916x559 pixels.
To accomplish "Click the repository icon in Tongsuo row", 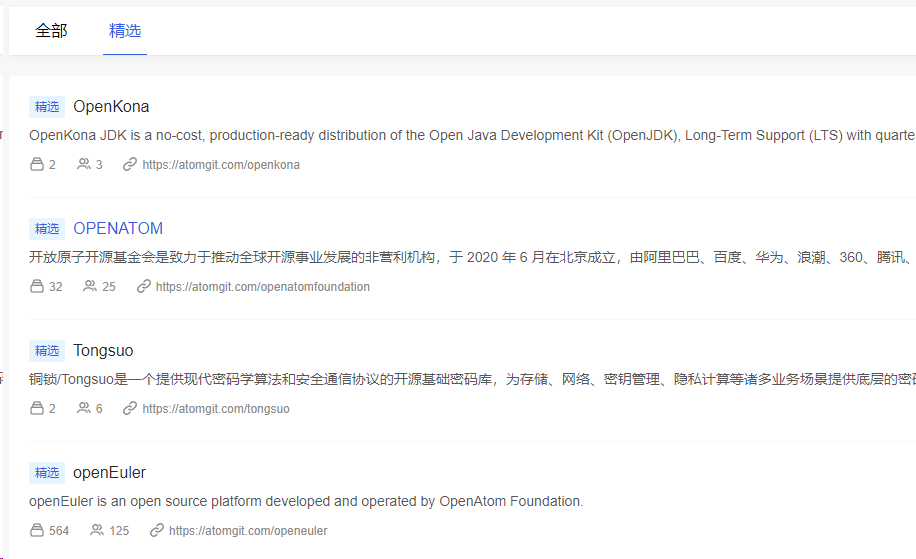I will click(37, 409).
